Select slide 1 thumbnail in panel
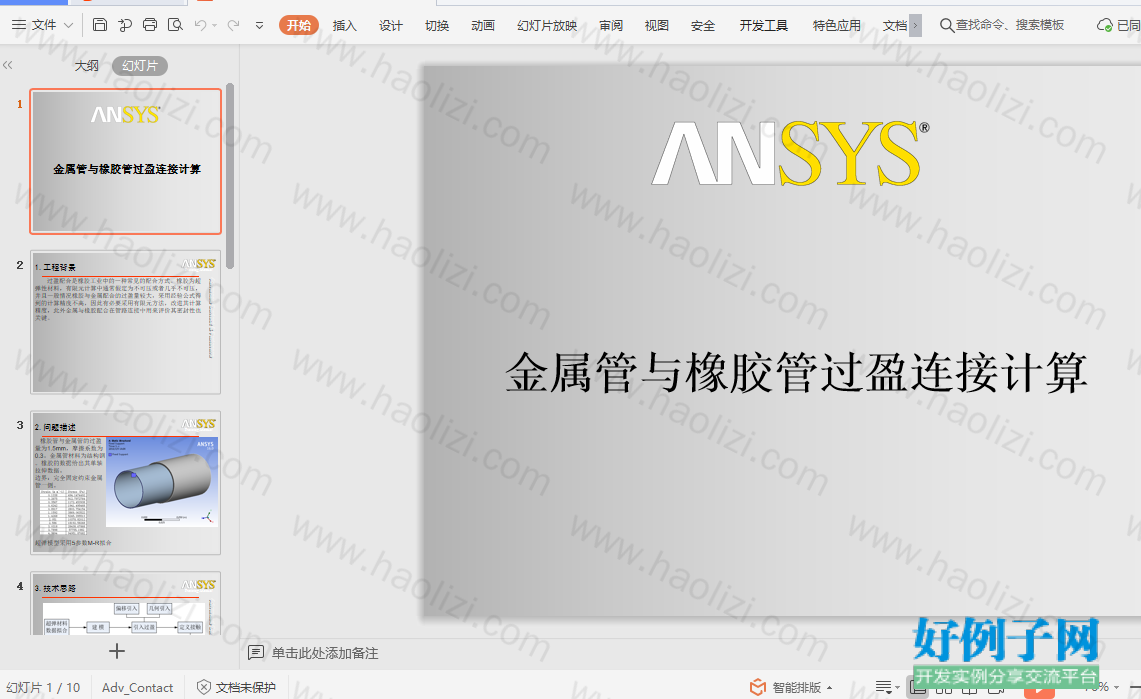This screenshot has height=699, width=1141. pyautogui.click(x=126, y=161)
